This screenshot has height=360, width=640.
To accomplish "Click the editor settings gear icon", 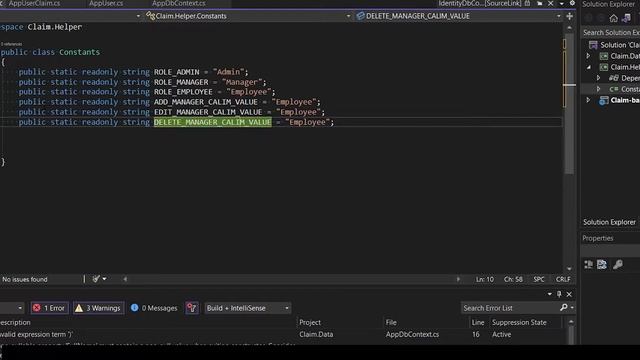I will point(572,3).
